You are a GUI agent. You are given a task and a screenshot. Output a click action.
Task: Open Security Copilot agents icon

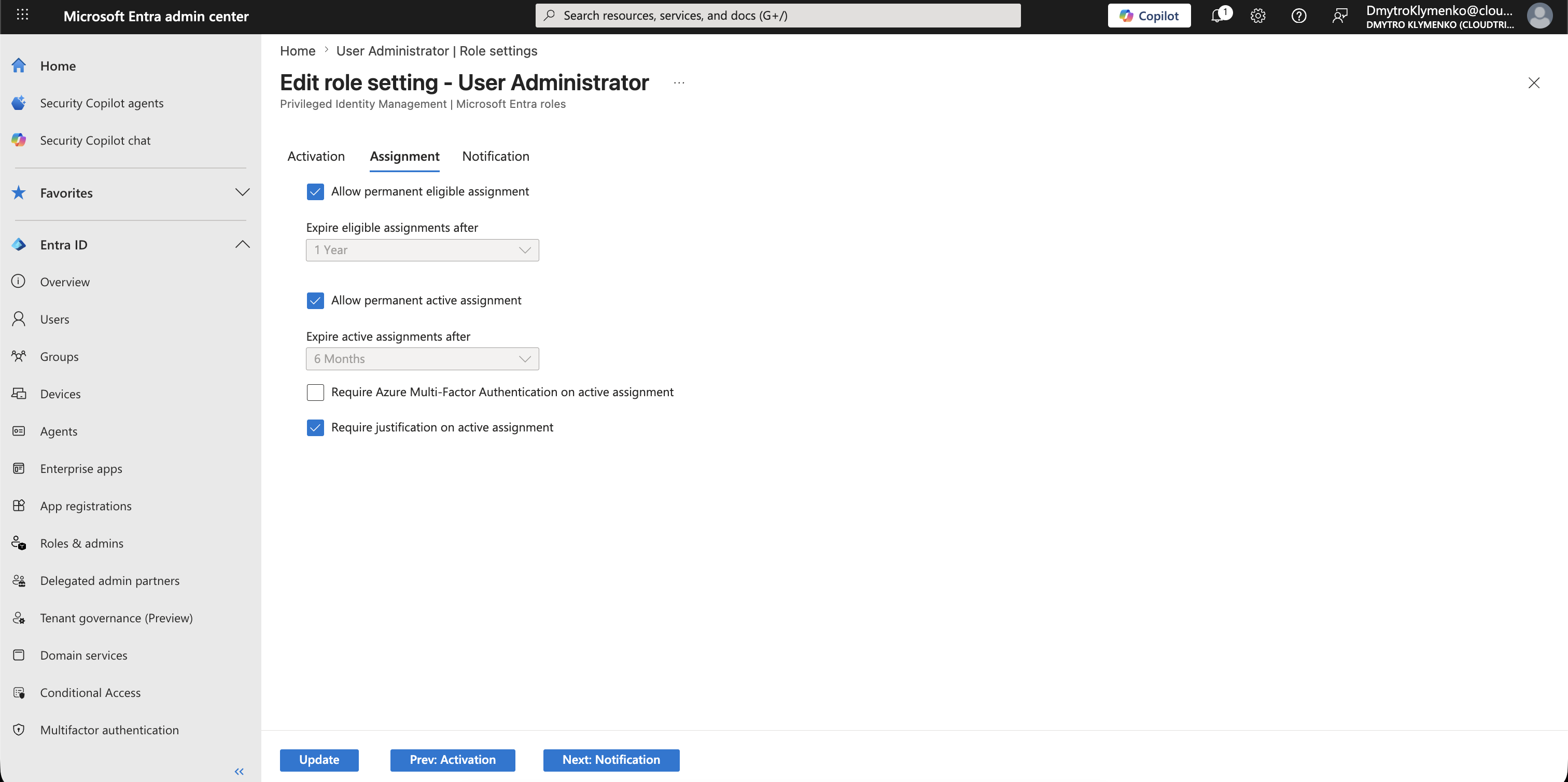click(x=19, y=103)
